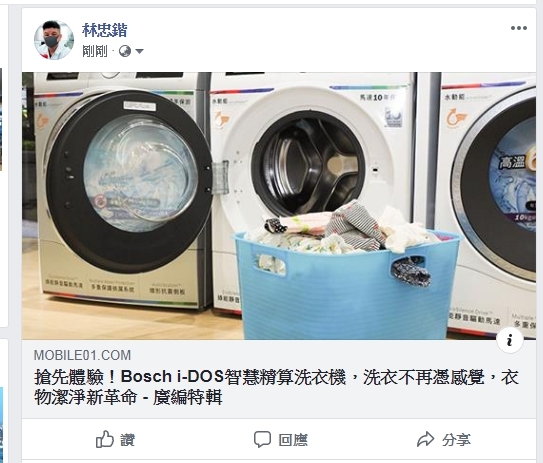
Task: Open profile of 林忠鍇
Action: coord(105,30)
